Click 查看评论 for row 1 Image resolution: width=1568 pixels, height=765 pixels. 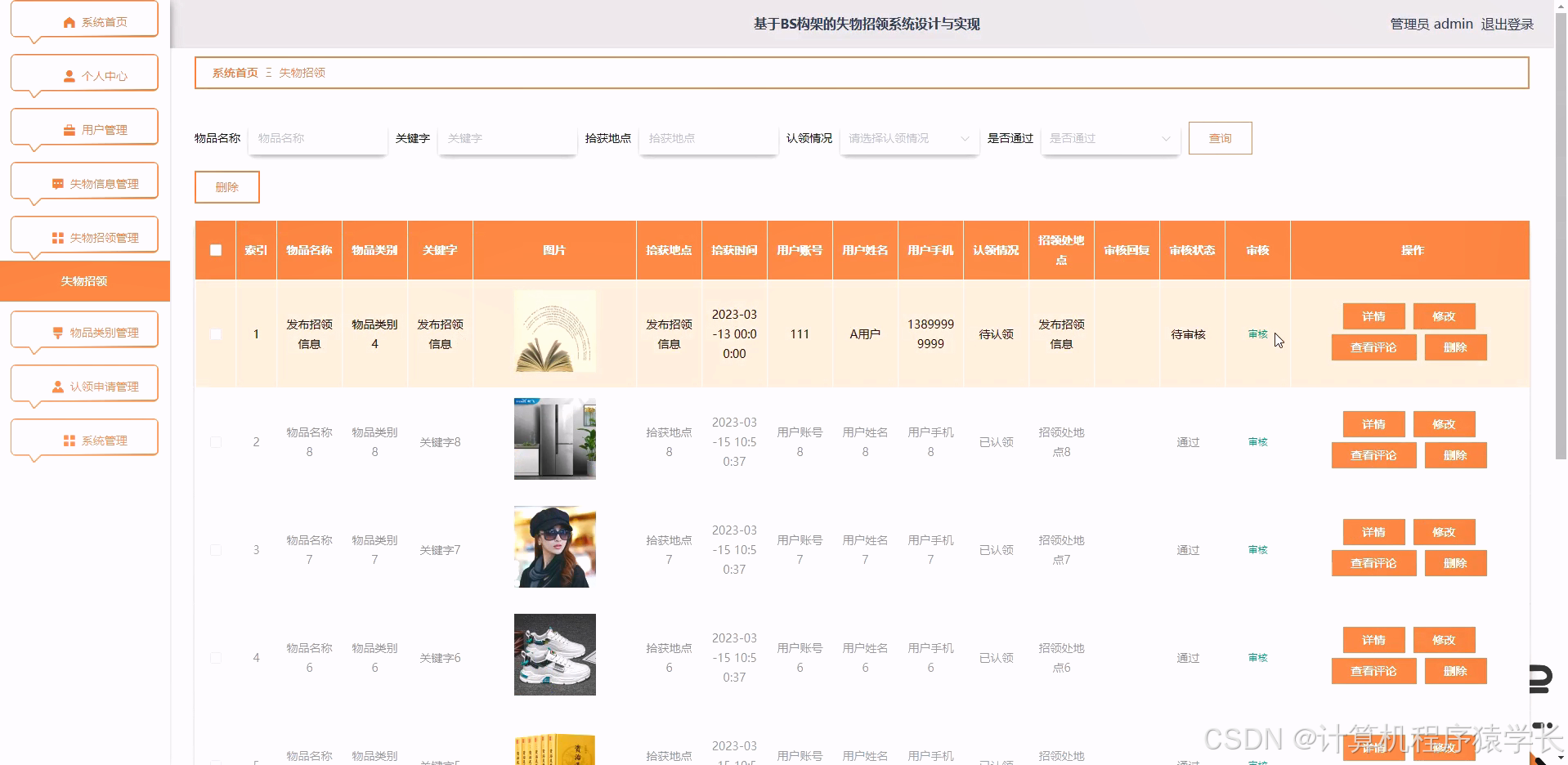pos(1373,347)
